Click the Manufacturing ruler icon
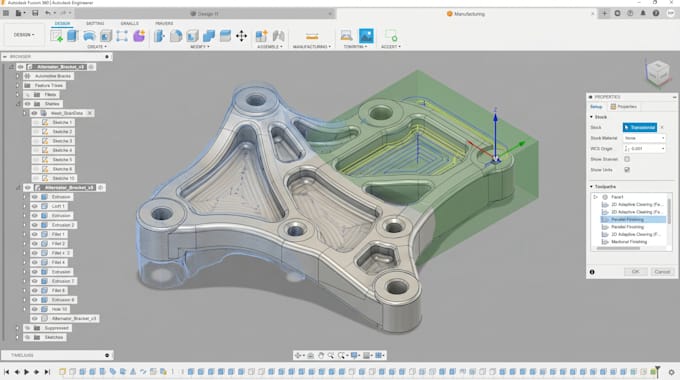This screenshot has height=380, width=680. pos(312,36)
